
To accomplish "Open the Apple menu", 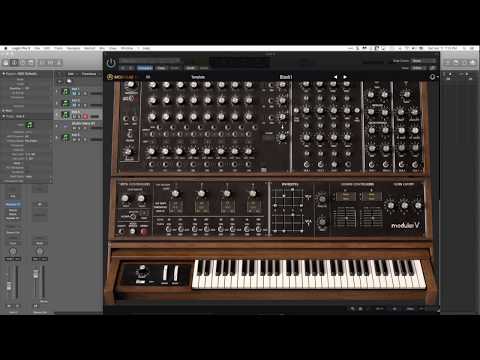I will click(6, 48).
